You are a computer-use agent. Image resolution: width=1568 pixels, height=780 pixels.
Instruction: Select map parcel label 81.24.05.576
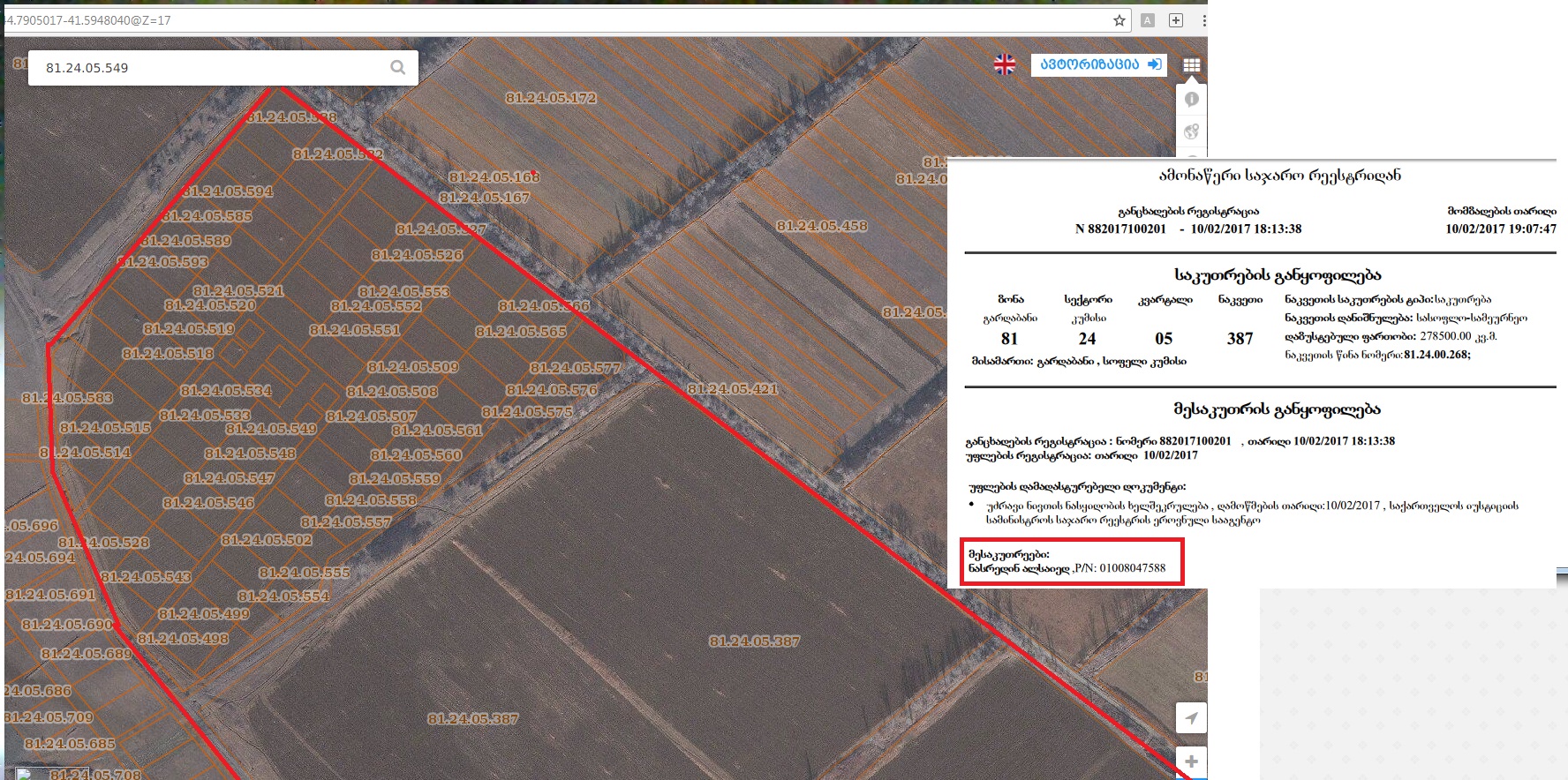[x=552, y=390]
